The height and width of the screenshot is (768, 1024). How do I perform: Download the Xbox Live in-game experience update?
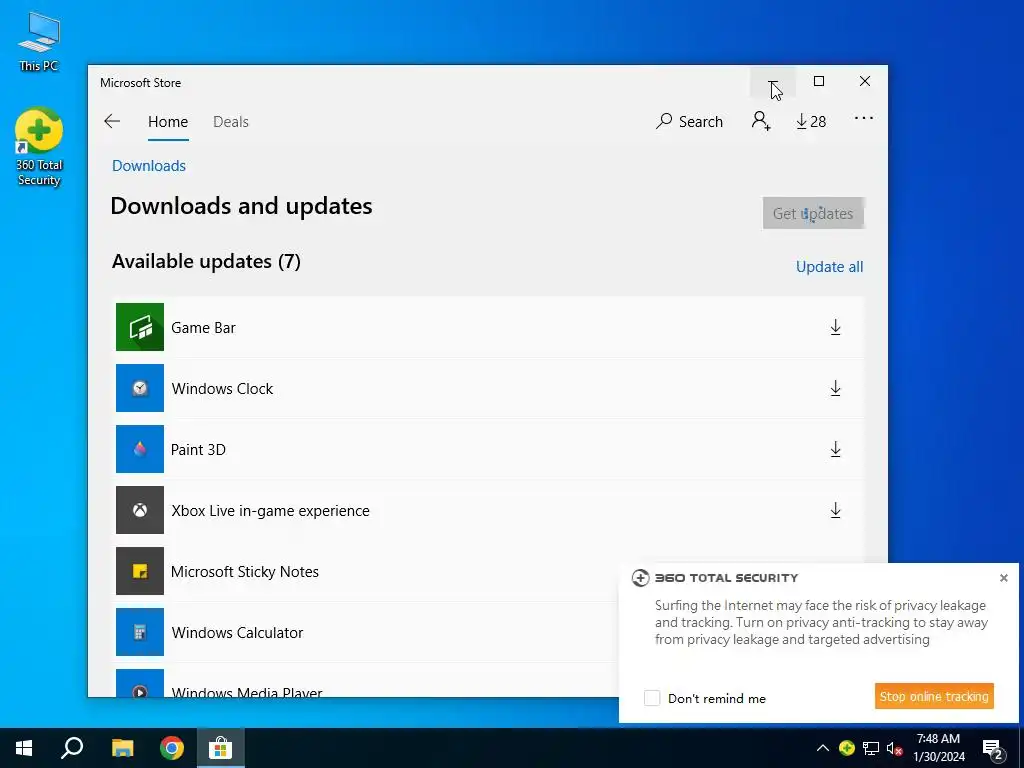pyautogui.click(x=835, y=510)
